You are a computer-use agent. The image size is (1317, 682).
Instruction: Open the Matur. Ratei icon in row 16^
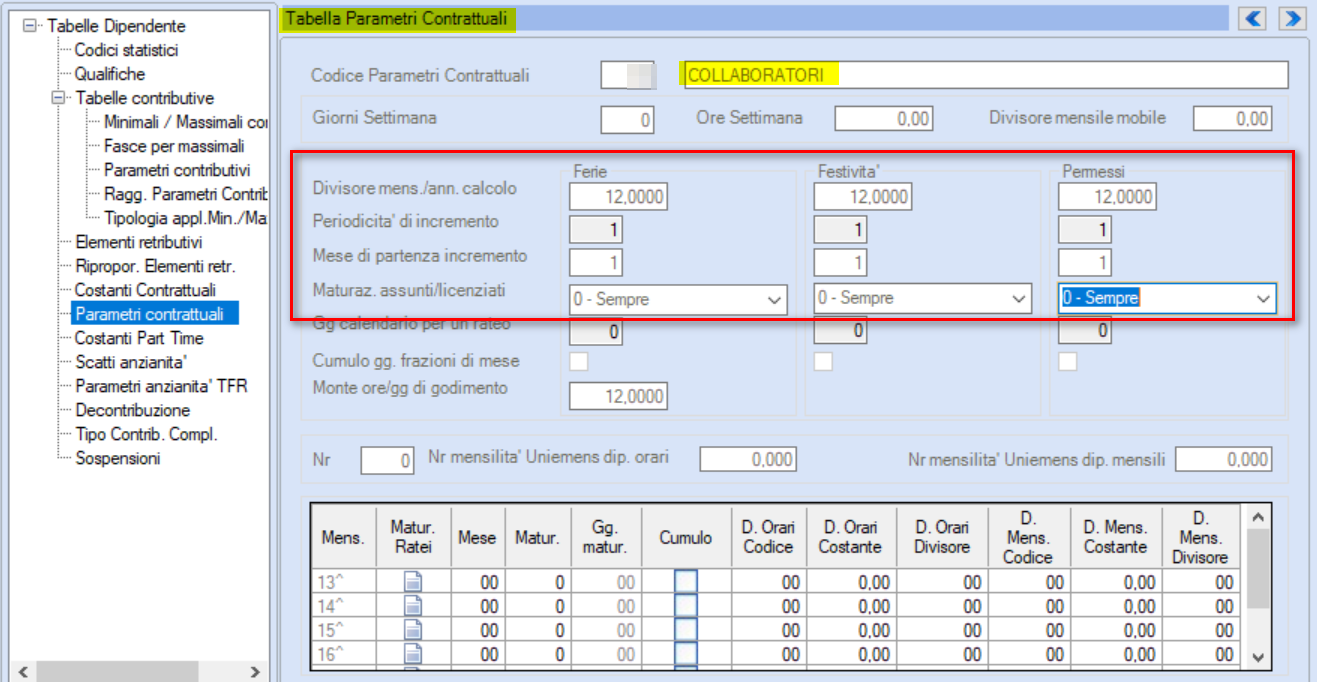pos(414,654)
